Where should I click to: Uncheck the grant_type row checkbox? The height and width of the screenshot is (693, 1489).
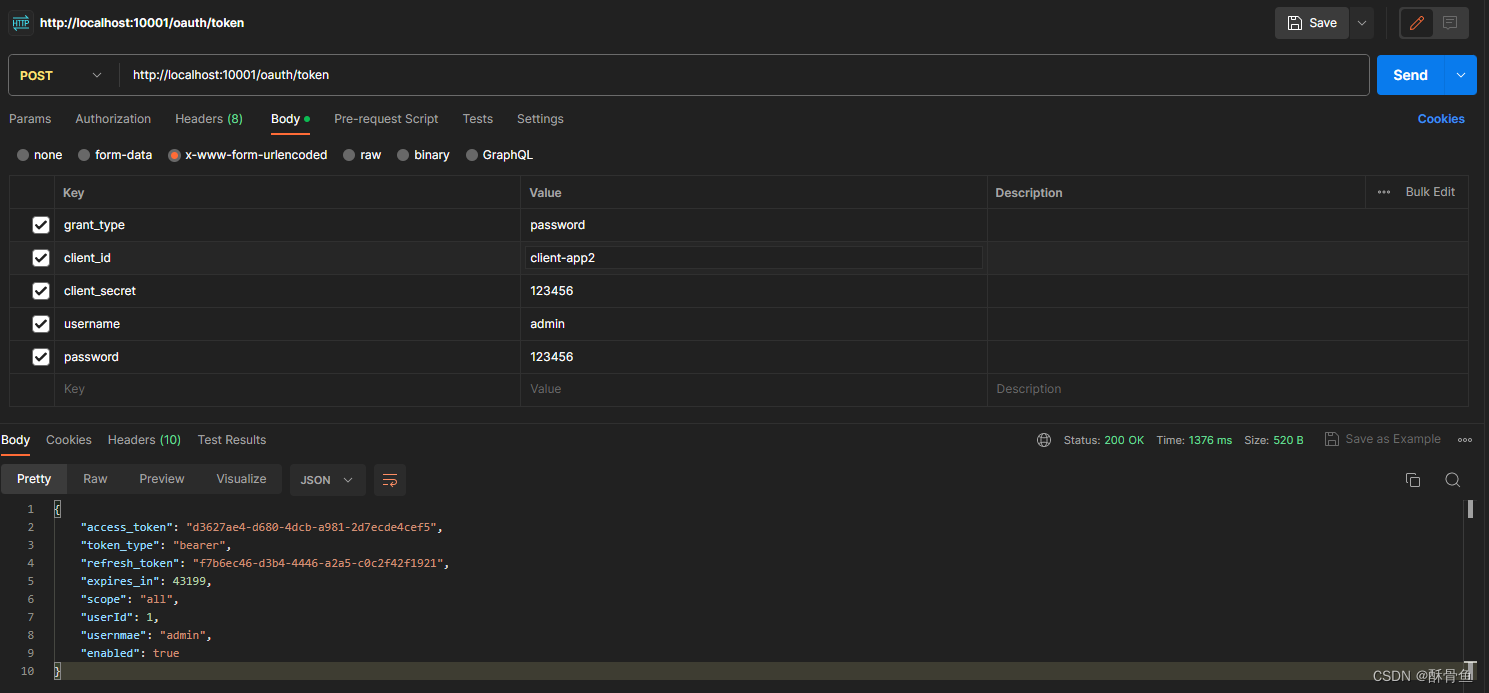click(x=41, y=225)
